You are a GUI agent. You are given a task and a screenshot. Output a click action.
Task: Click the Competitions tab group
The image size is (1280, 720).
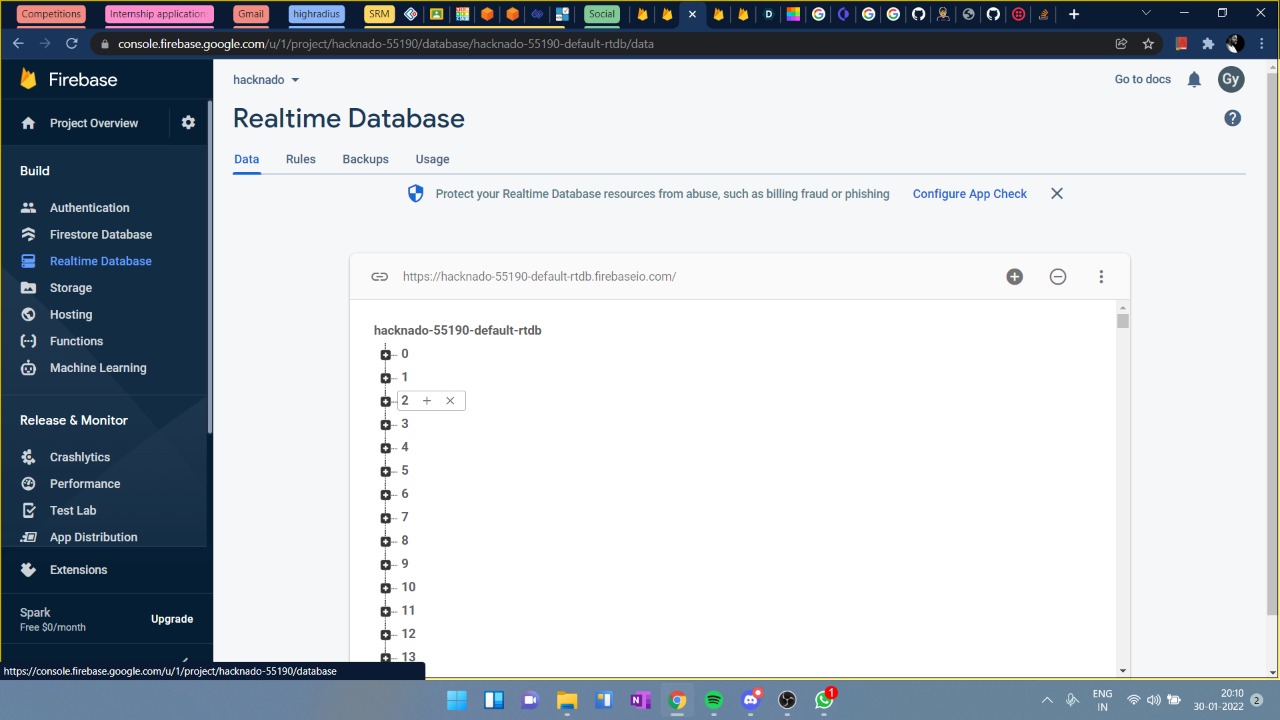(51, 14)
